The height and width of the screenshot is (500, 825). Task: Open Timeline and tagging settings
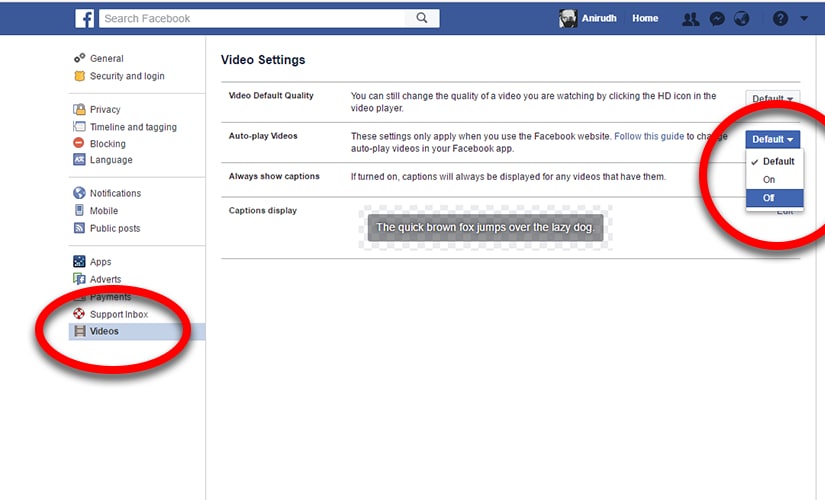[133, 127]
